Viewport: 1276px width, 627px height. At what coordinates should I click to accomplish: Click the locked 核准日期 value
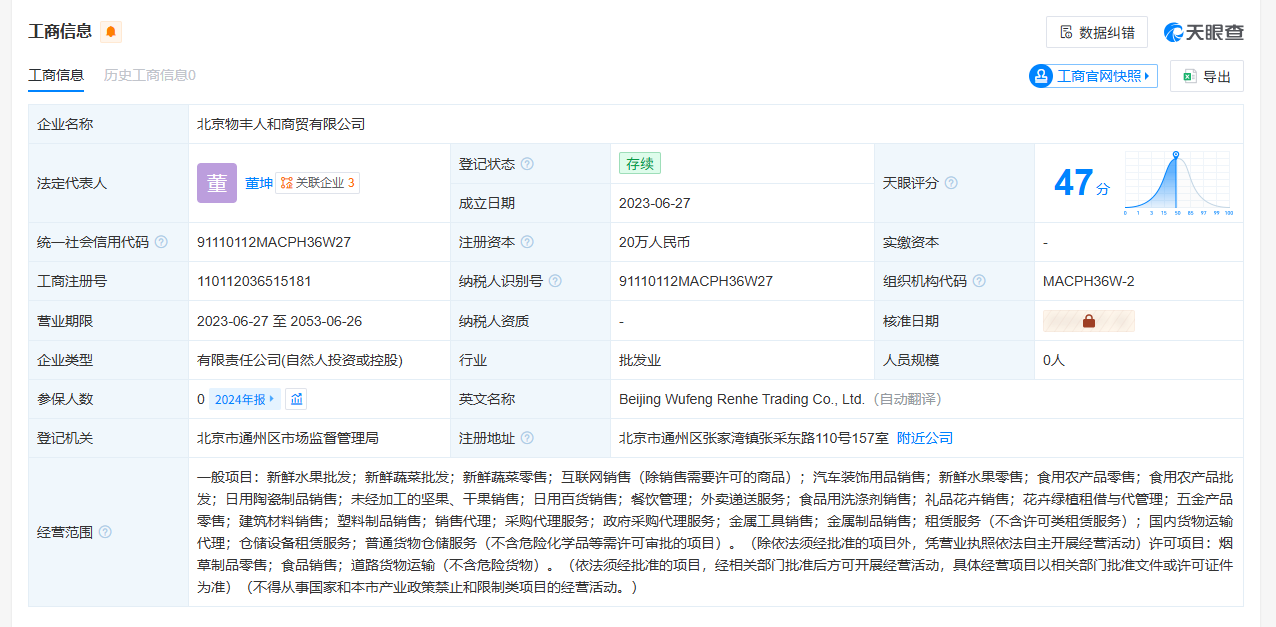pos(1088,321)
